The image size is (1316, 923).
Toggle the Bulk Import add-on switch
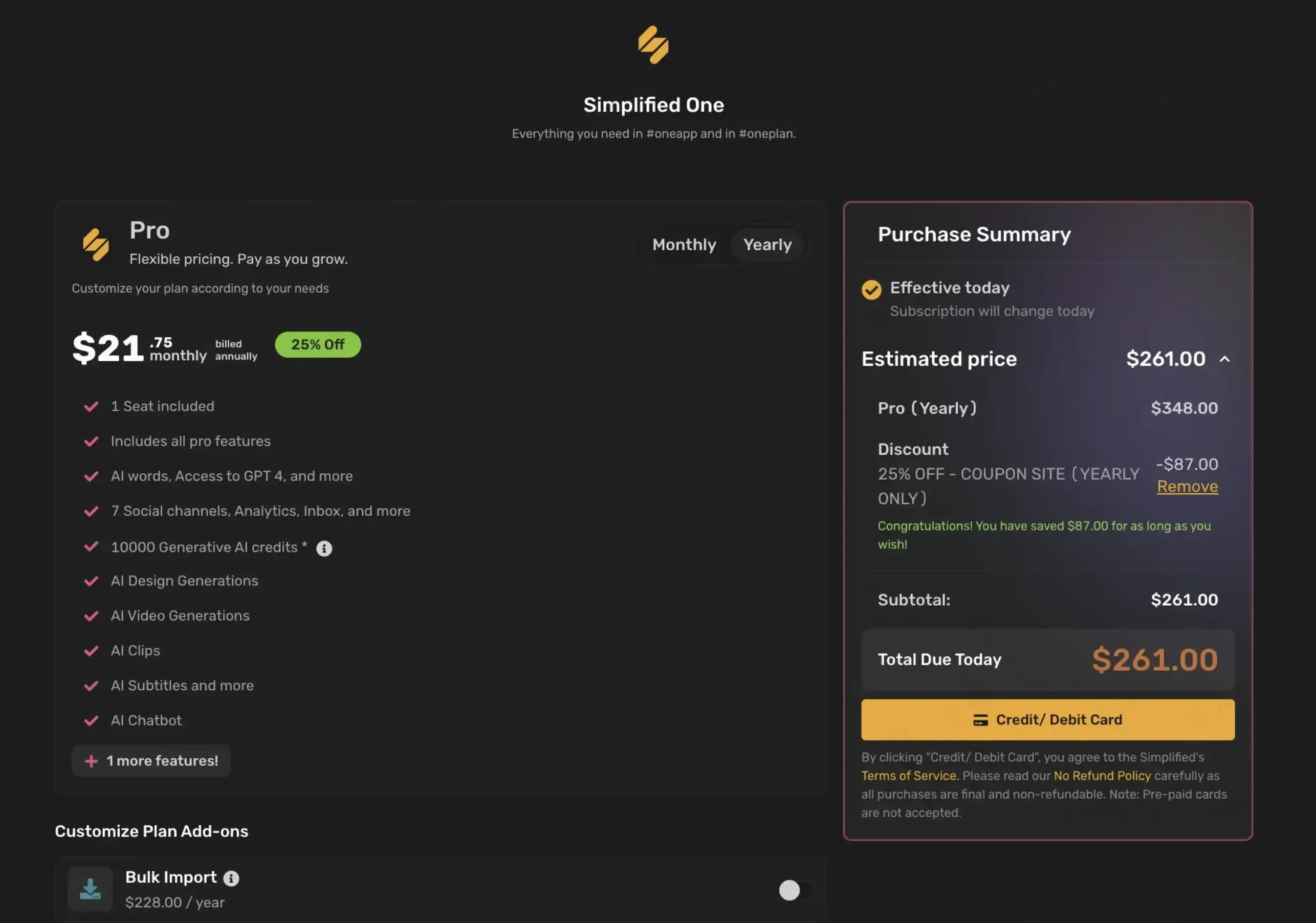click(x=795, y=890)
